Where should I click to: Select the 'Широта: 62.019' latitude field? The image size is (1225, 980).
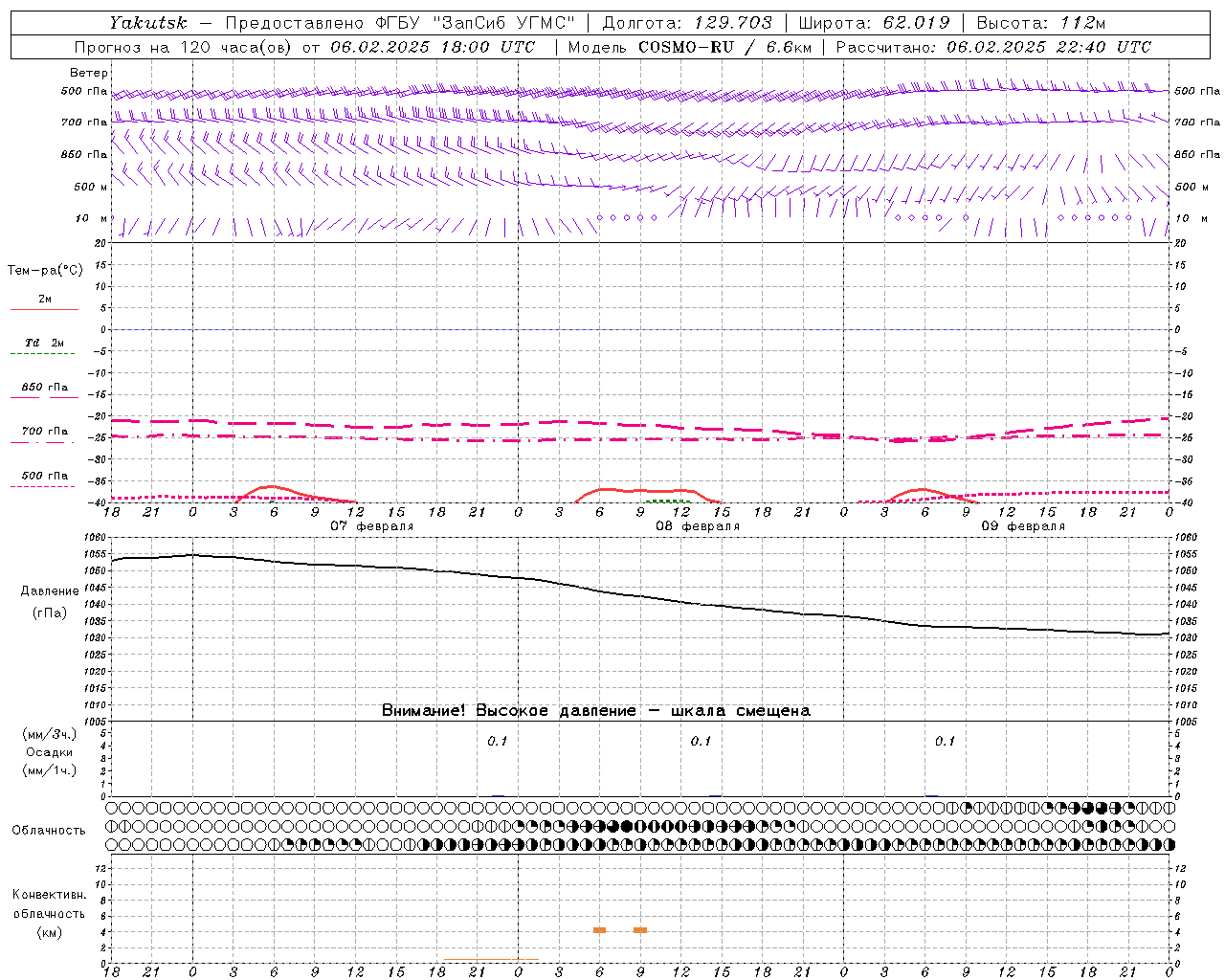coord(874,22)
